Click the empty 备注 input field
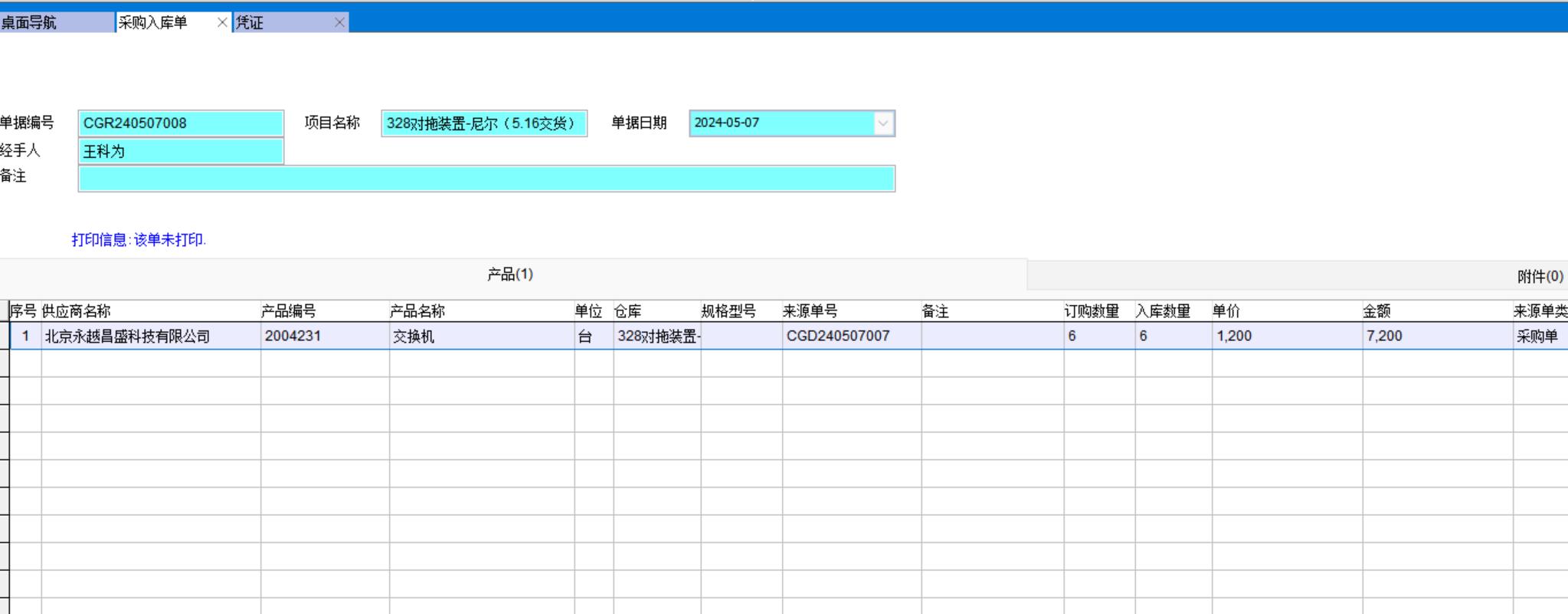This screenshot has height=614, width=1568. [x=486, y=179]
